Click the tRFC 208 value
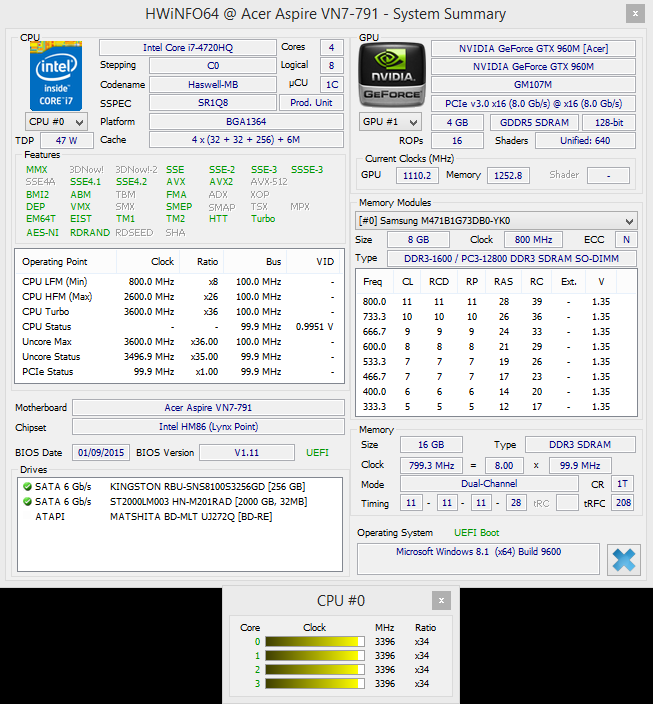653x704 pixels. (623, 503)
